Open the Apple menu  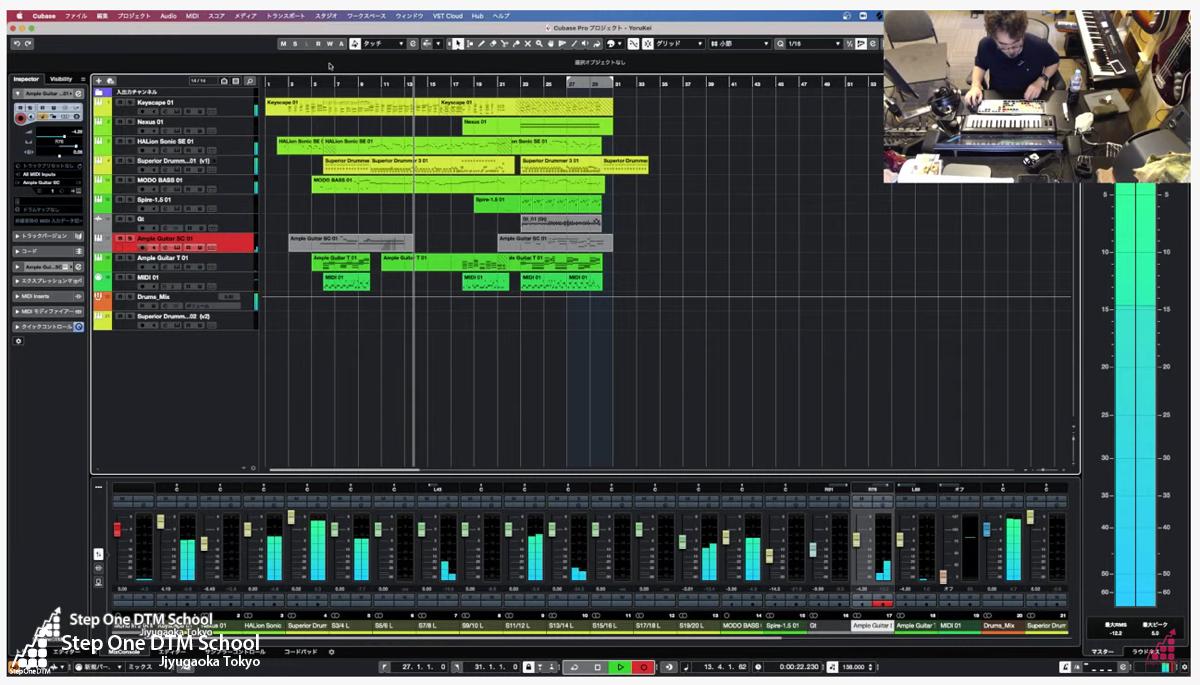(18, 16)
